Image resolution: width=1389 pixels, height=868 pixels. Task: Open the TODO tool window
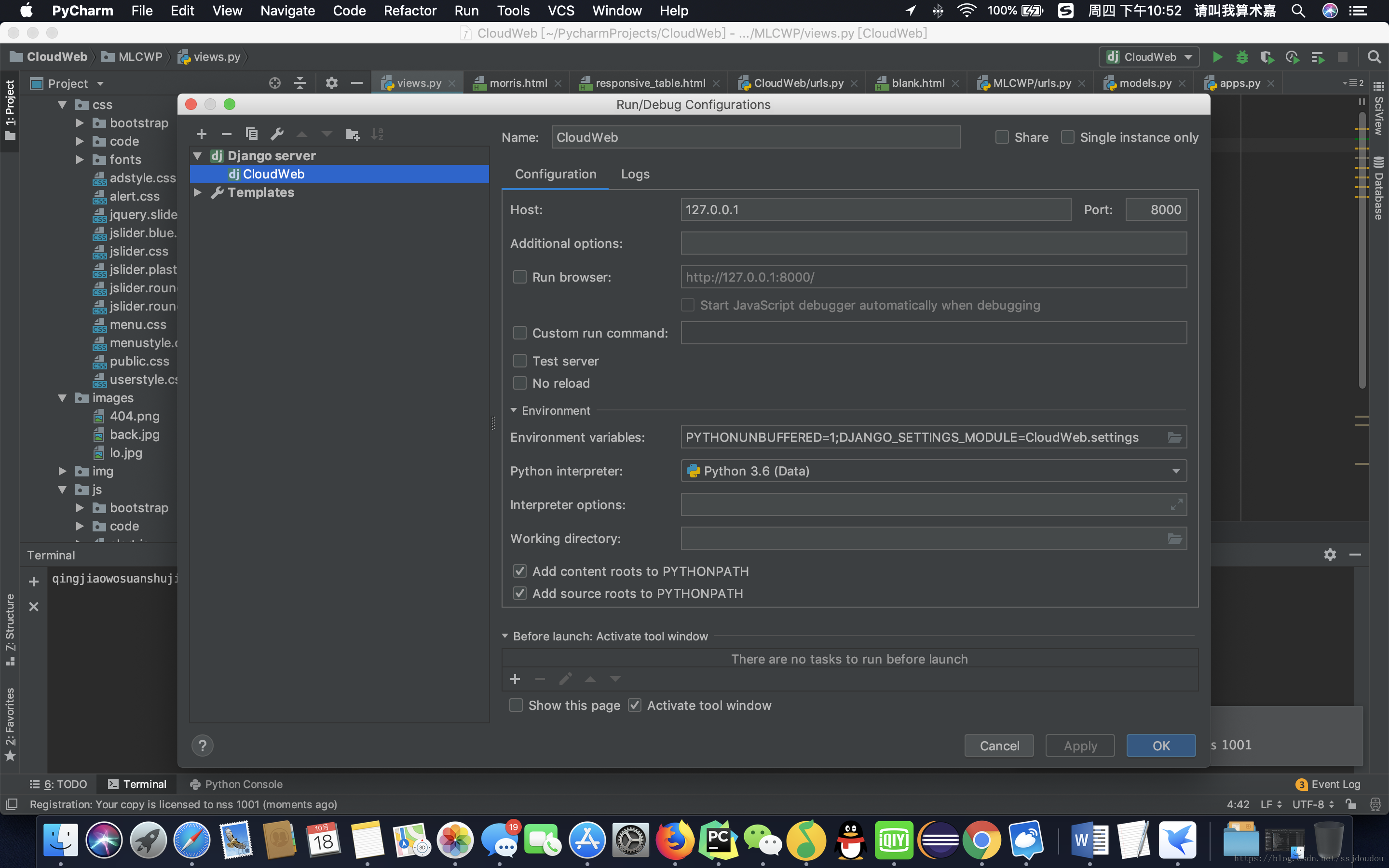(x=58, y=784)
